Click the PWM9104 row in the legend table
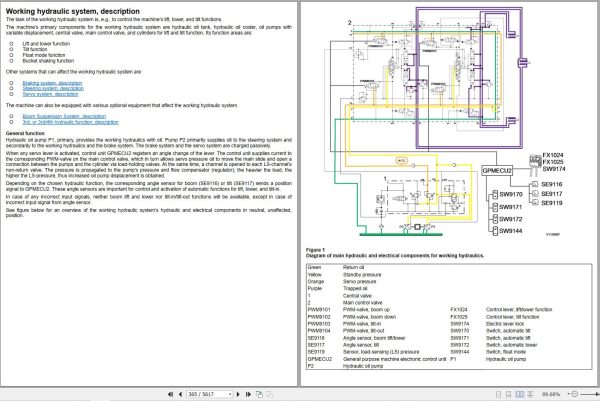 coord(449,331)
